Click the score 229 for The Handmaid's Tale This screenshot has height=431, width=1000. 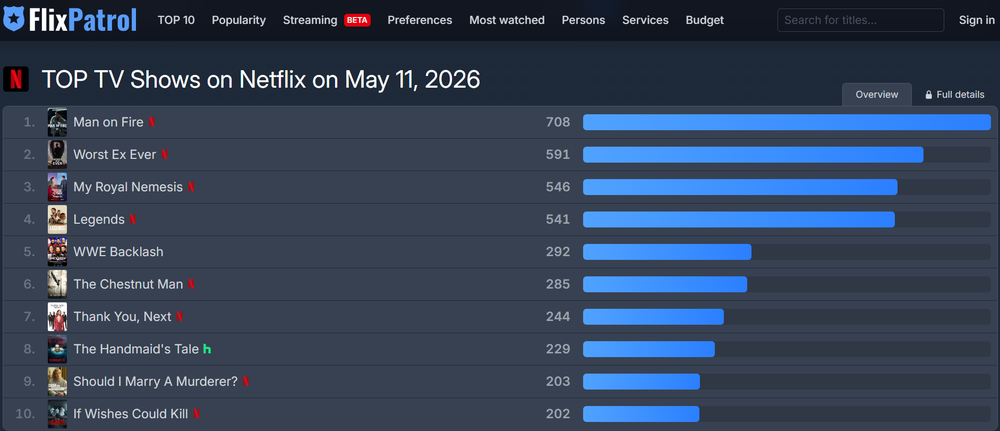coord(558,349)
